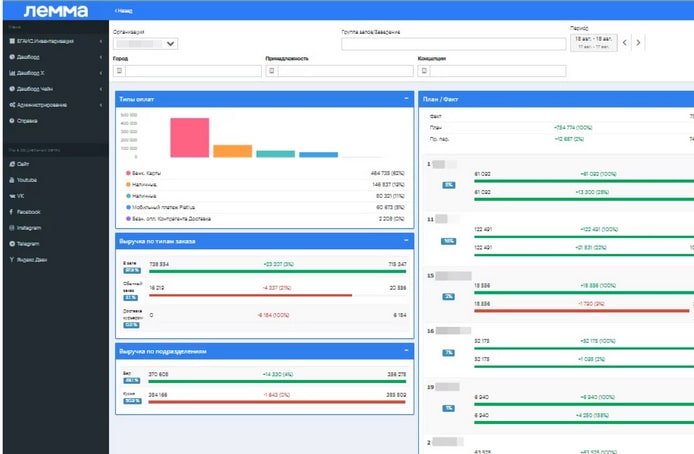
Task: Click the green В зале progress bar
Action: (278, 271)
